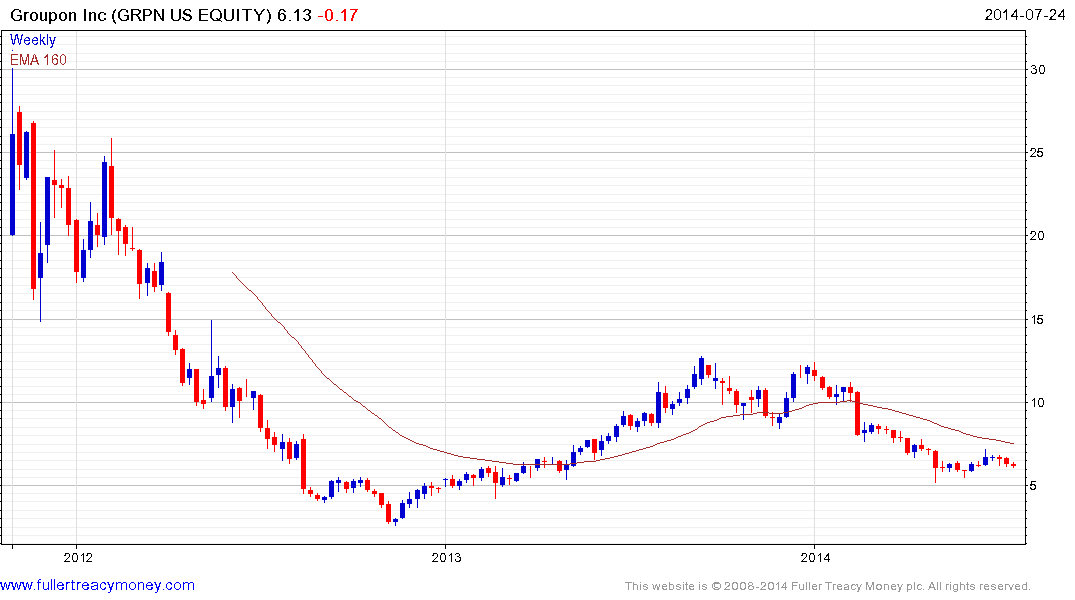Click the 5 price axis label
Image resolution: width=1075 pixels, height=600 pixels.
tap(1033, 485)
